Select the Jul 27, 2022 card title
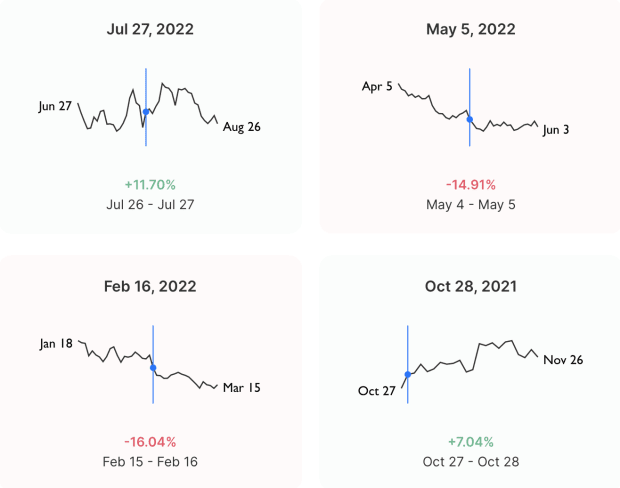Screen dimensions: 620x488 pos(150,29)
